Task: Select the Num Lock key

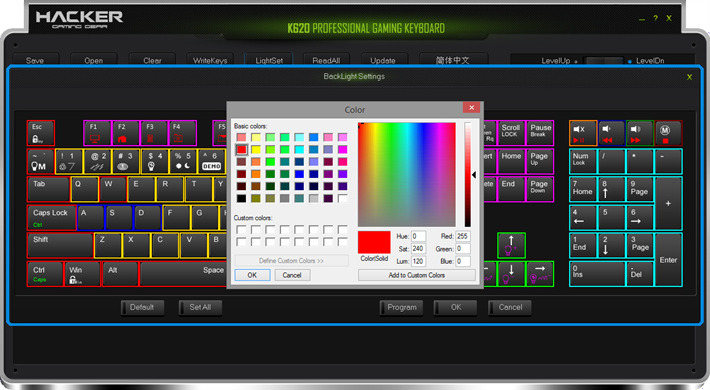Action: click(583, 161)
